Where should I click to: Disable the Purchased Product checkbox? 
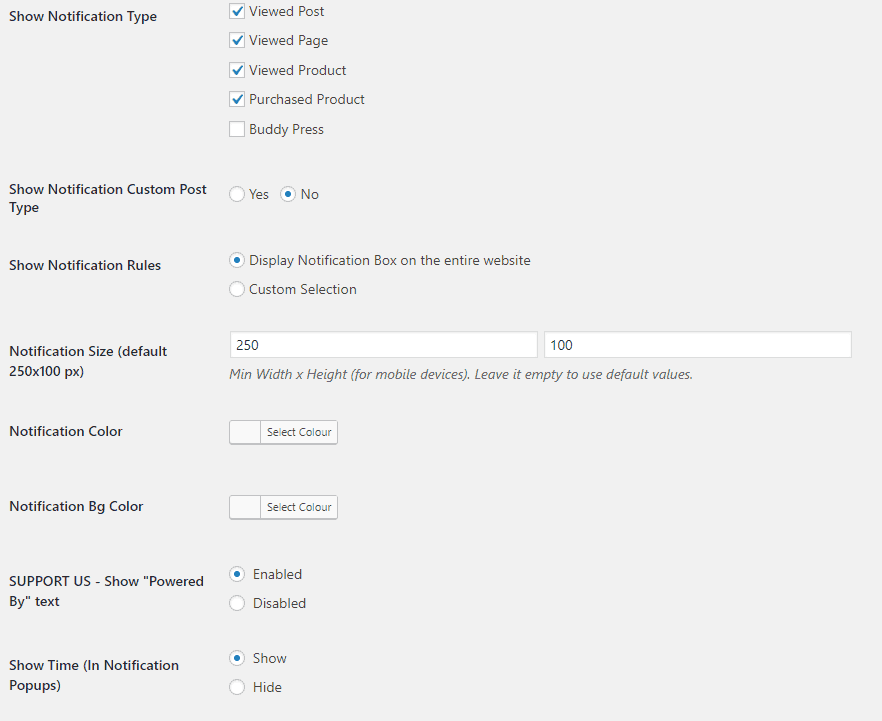click(x=237, y=99)
